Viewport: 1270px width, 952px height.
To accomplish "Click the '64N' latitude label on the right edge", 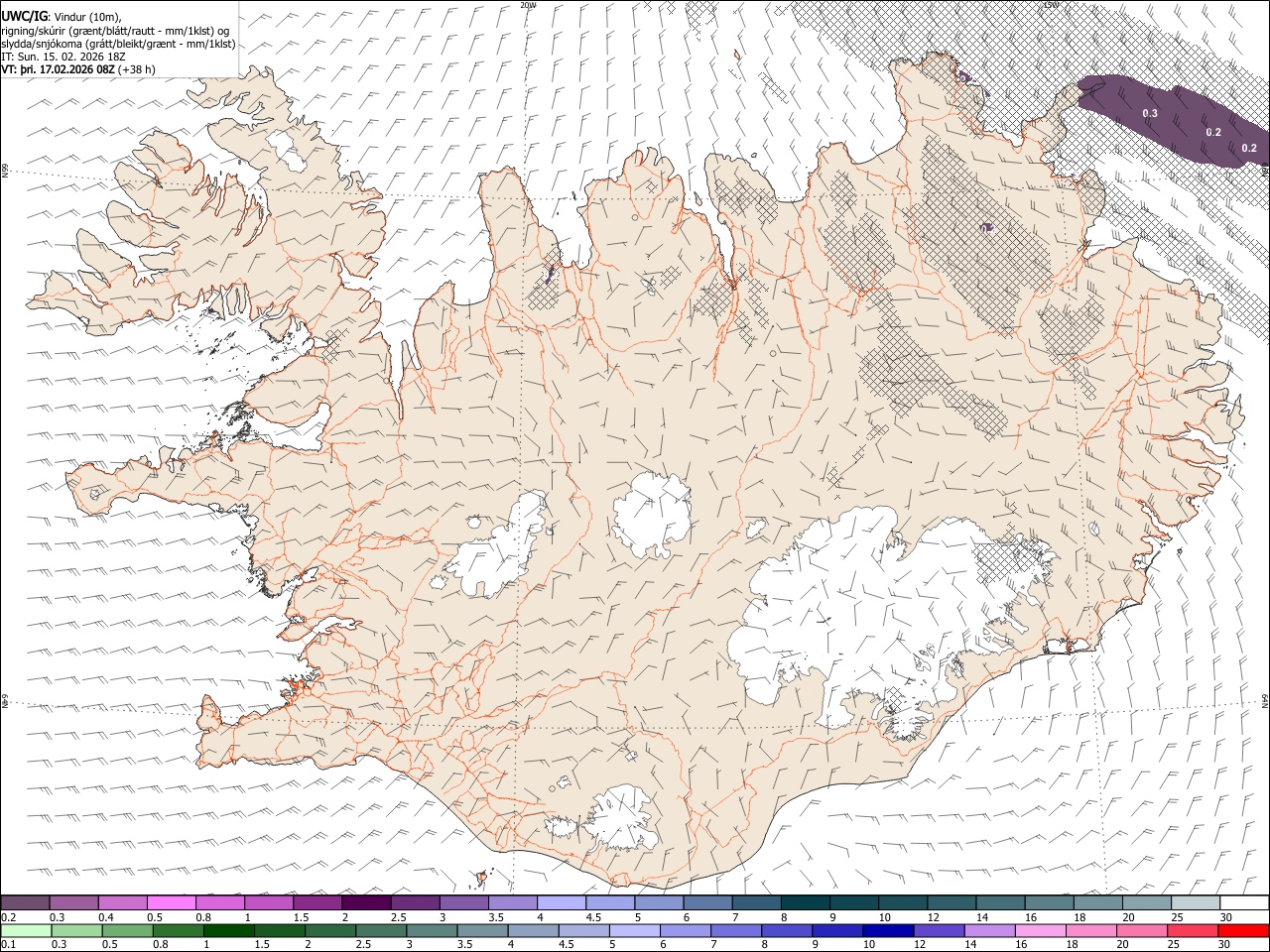I will pos(1265,701).
